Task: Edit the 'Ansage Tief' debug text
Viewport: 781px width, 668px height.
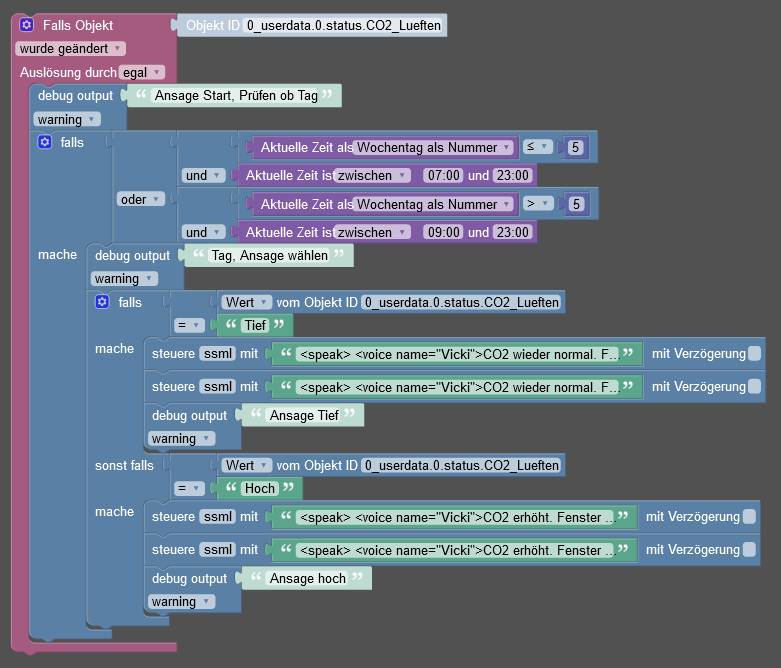Action: click(304, 415)
